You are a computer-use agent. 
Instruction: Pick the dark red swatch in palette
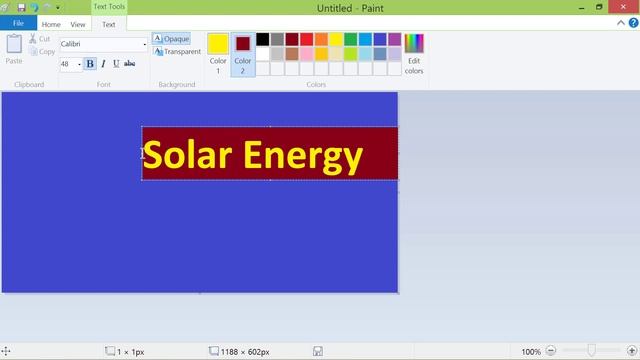coord(292,39)
